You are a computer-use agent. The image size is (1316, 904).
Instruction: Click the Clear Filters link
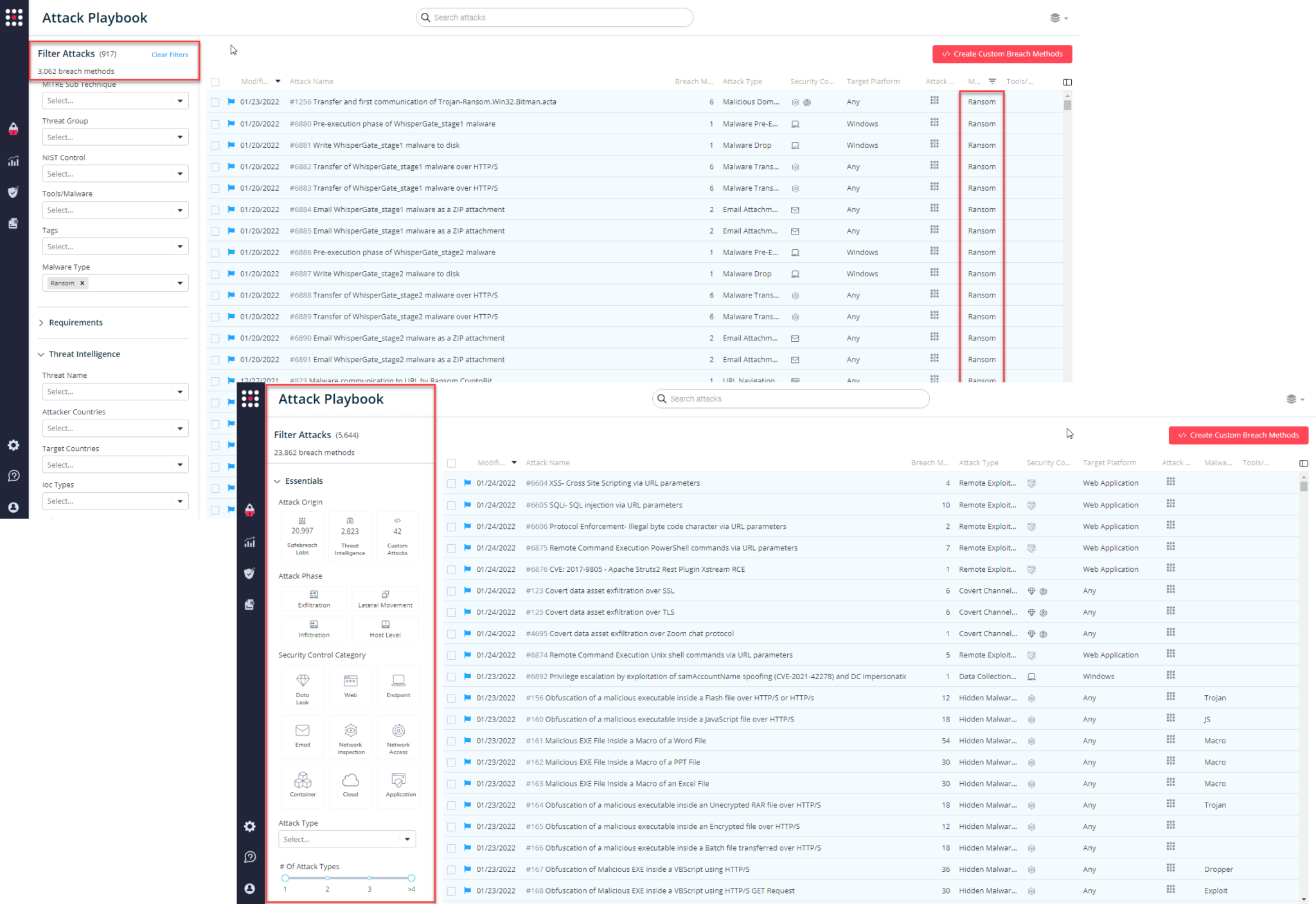click(x=170, y=55)
